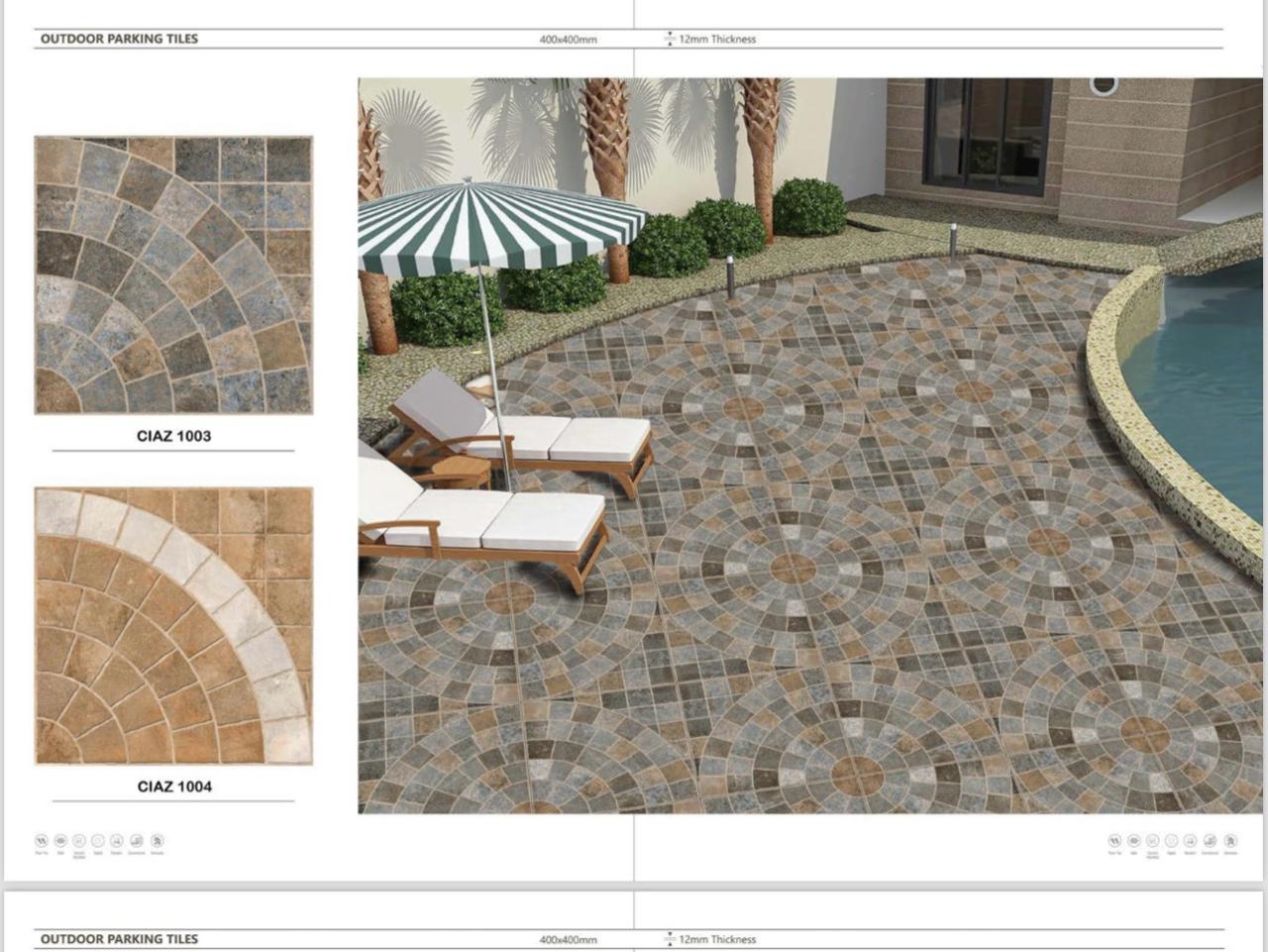
Task: Click the Floor Tile icon in bottom-left icon row
Action: pyautogui.click(x=42, y=841)
